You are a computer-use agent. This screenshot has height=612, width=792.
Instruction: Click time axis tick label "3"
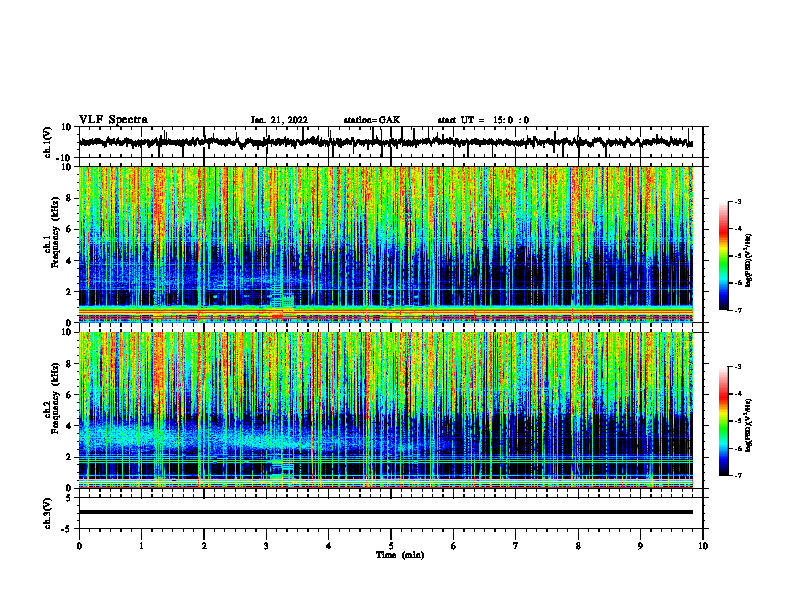click(x=266, y=546)
